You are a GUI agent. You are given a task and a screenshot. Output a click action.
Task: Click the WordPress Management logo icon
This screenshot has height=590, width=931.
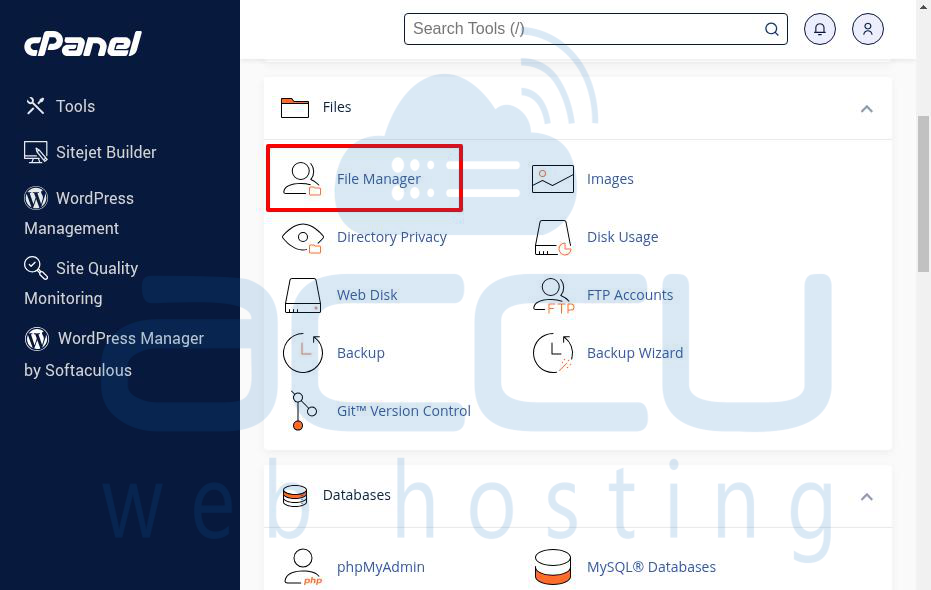tap(36, 198)
